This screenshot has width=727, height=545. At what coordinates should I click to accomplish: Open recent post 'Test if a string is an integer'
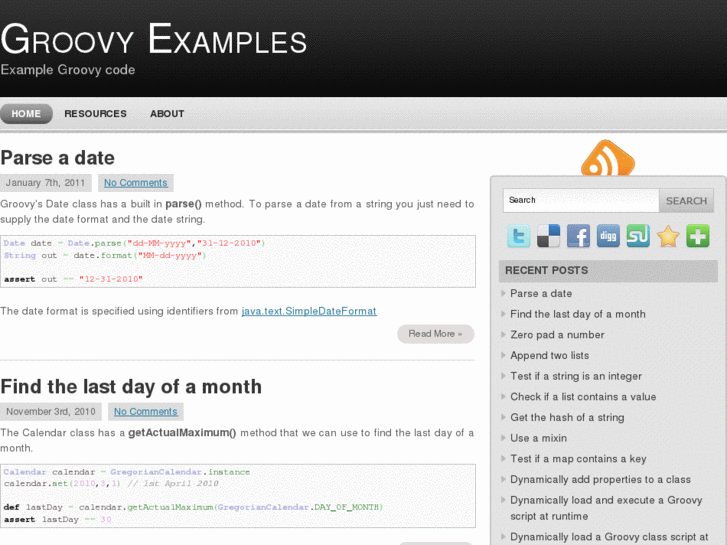click(576, 376)
